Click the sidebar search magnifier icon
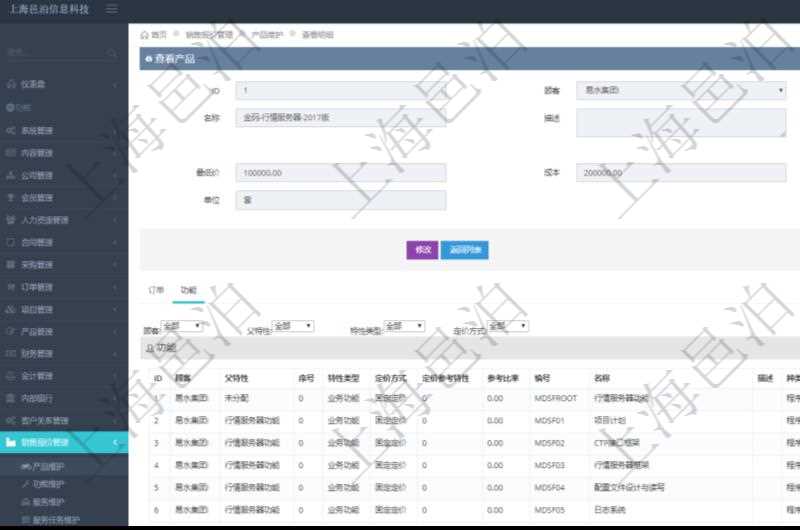This screenshot has width=800, height=530. (112, 53)
